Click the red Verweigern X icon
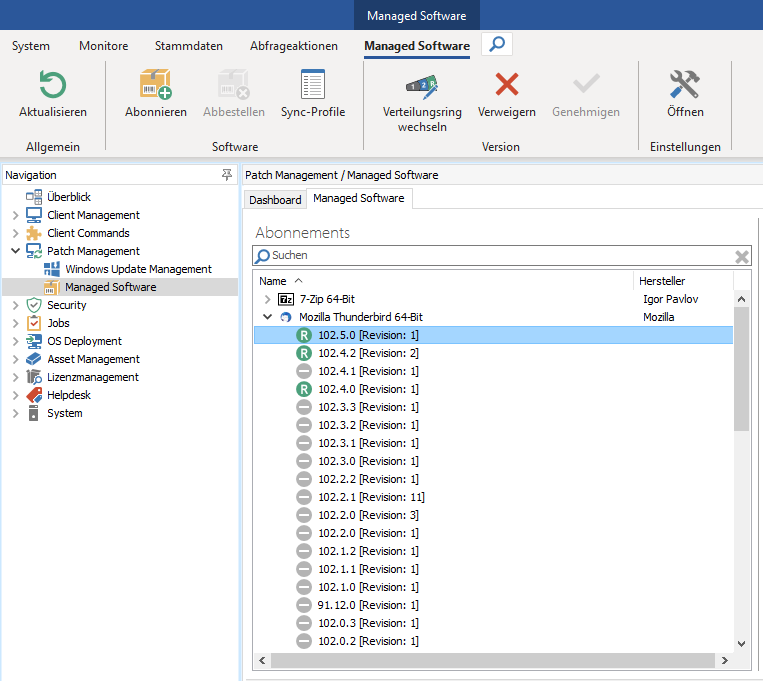 point(506,84)
